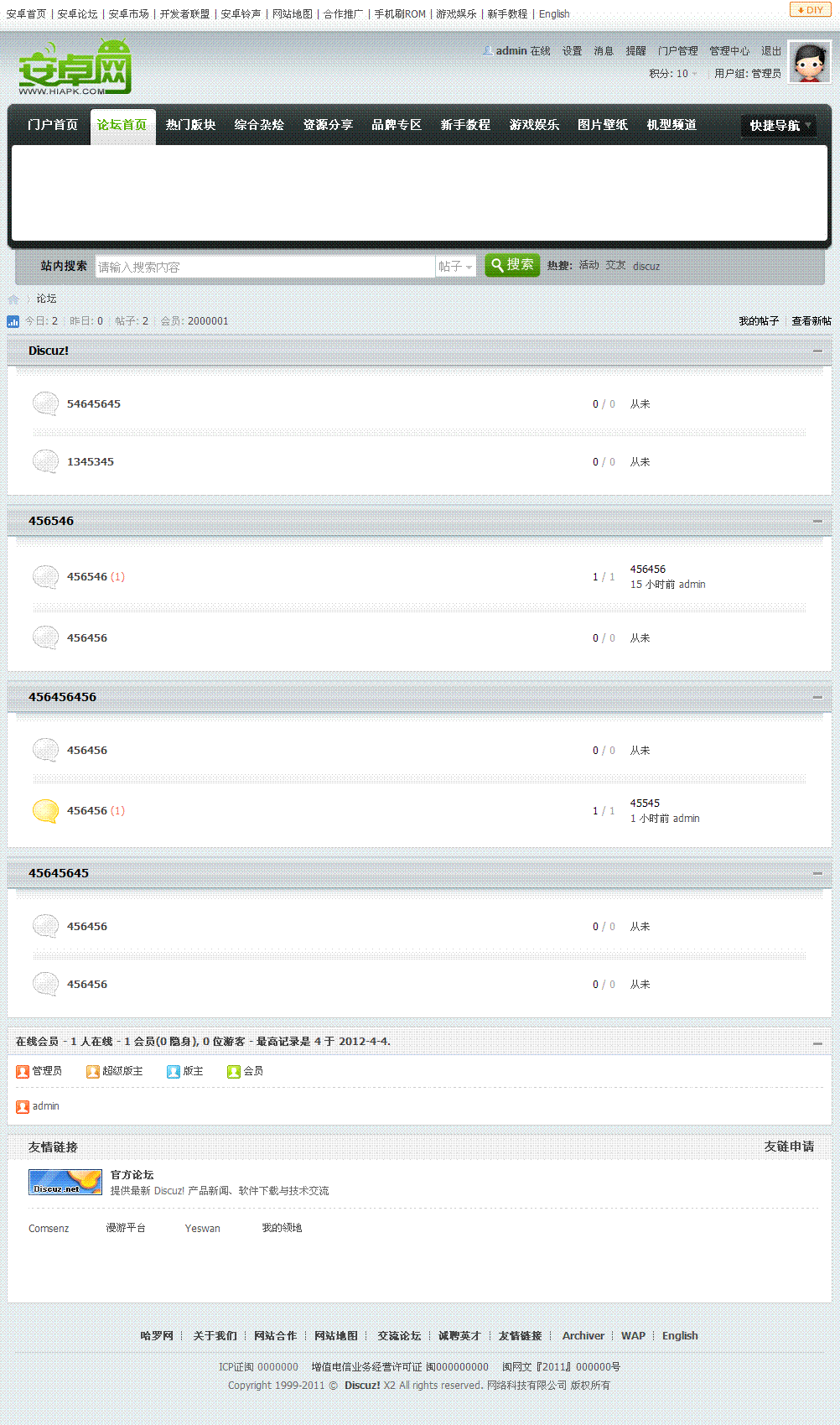
Task: Click the Discuz.net banner image
Action: [x=65, y=1182]
